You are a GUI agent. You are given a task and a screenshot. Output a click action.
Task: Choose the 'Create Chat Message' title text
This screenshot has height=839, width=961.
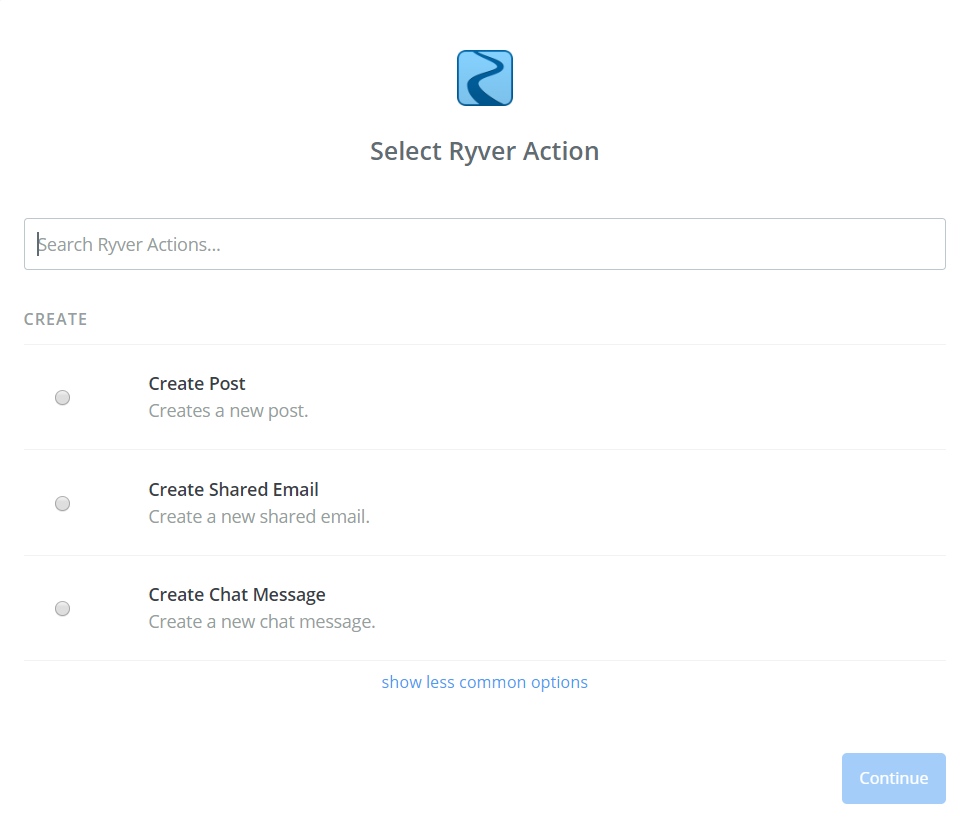point(237,595)
